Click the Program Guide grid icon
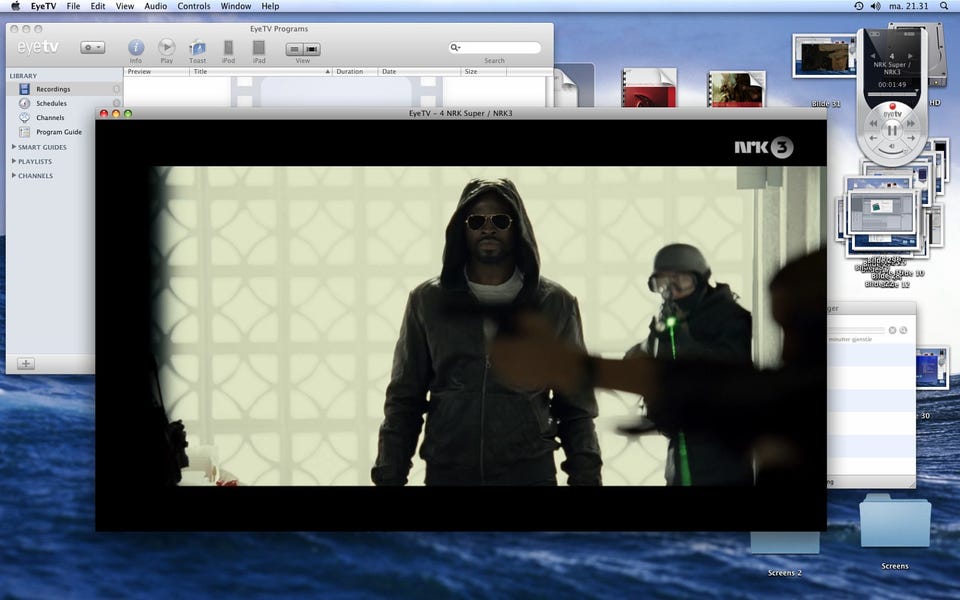Viewport: 960px width, 600px height. [24, 132]
